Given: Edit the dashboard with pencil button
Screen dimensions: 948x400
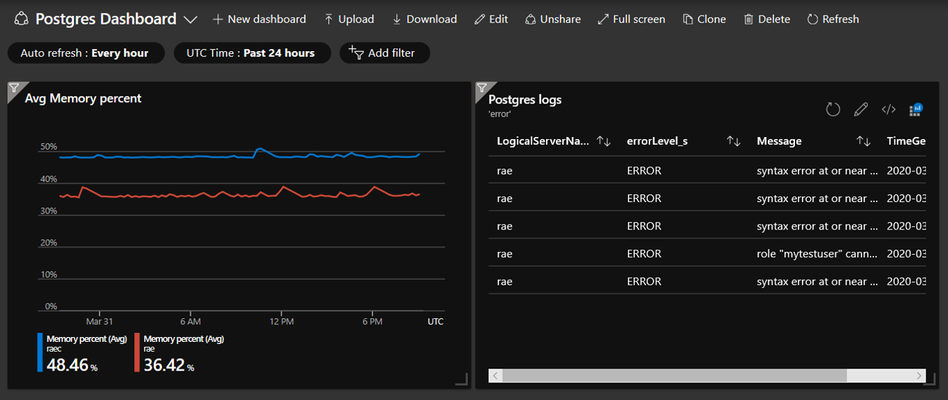Looking at the screenshot, I should coord(491,19).
